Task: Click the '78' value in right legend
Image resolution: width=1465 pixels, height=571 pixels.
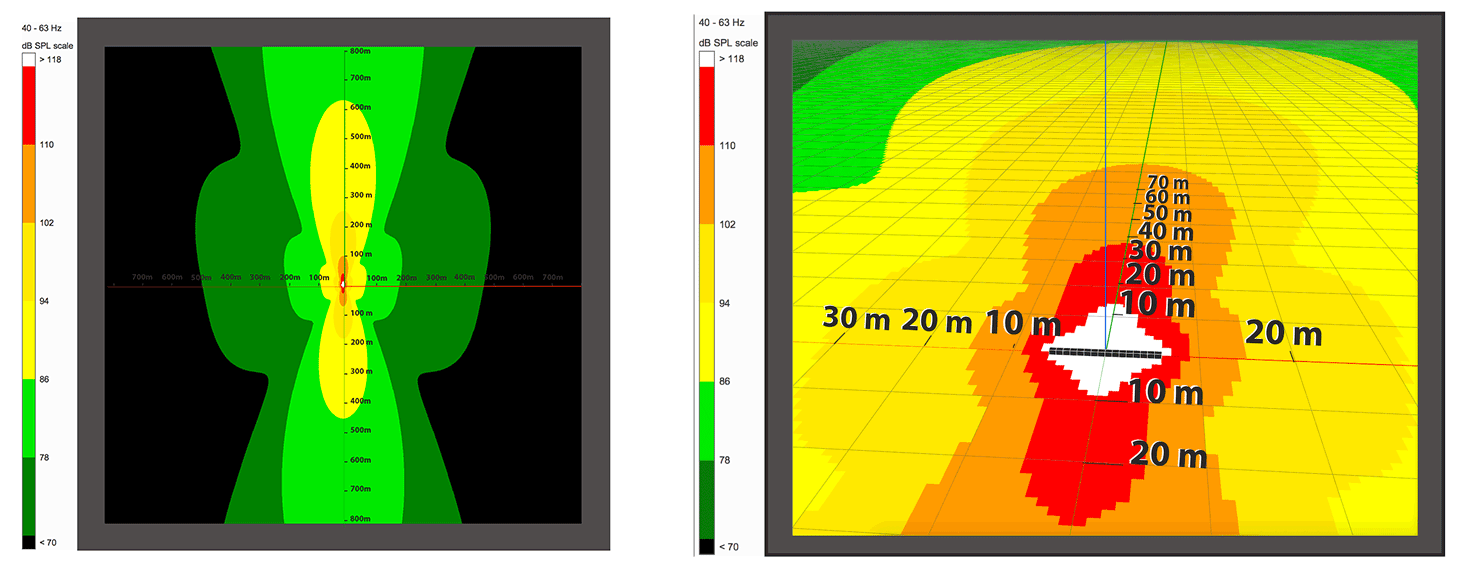Action: pos(723,459)
